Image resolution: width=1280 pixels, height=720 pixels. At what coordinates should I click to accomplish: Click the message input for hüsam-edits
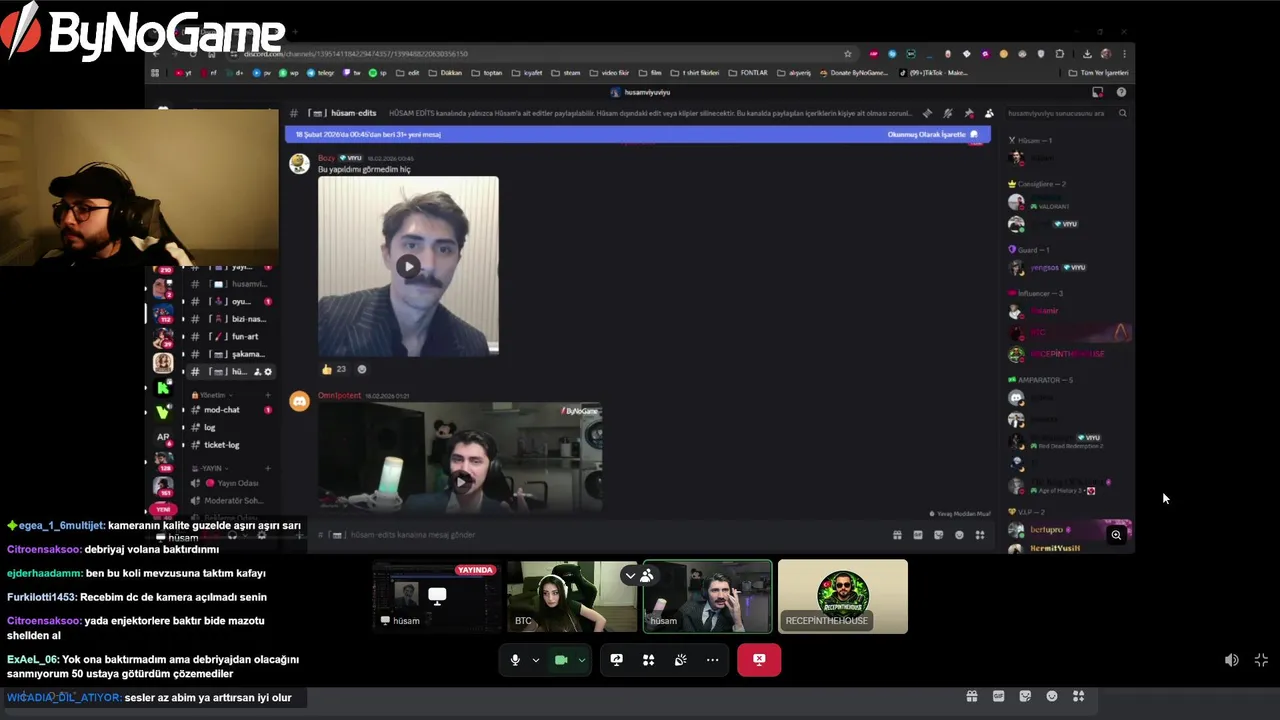tap(600, 535)
